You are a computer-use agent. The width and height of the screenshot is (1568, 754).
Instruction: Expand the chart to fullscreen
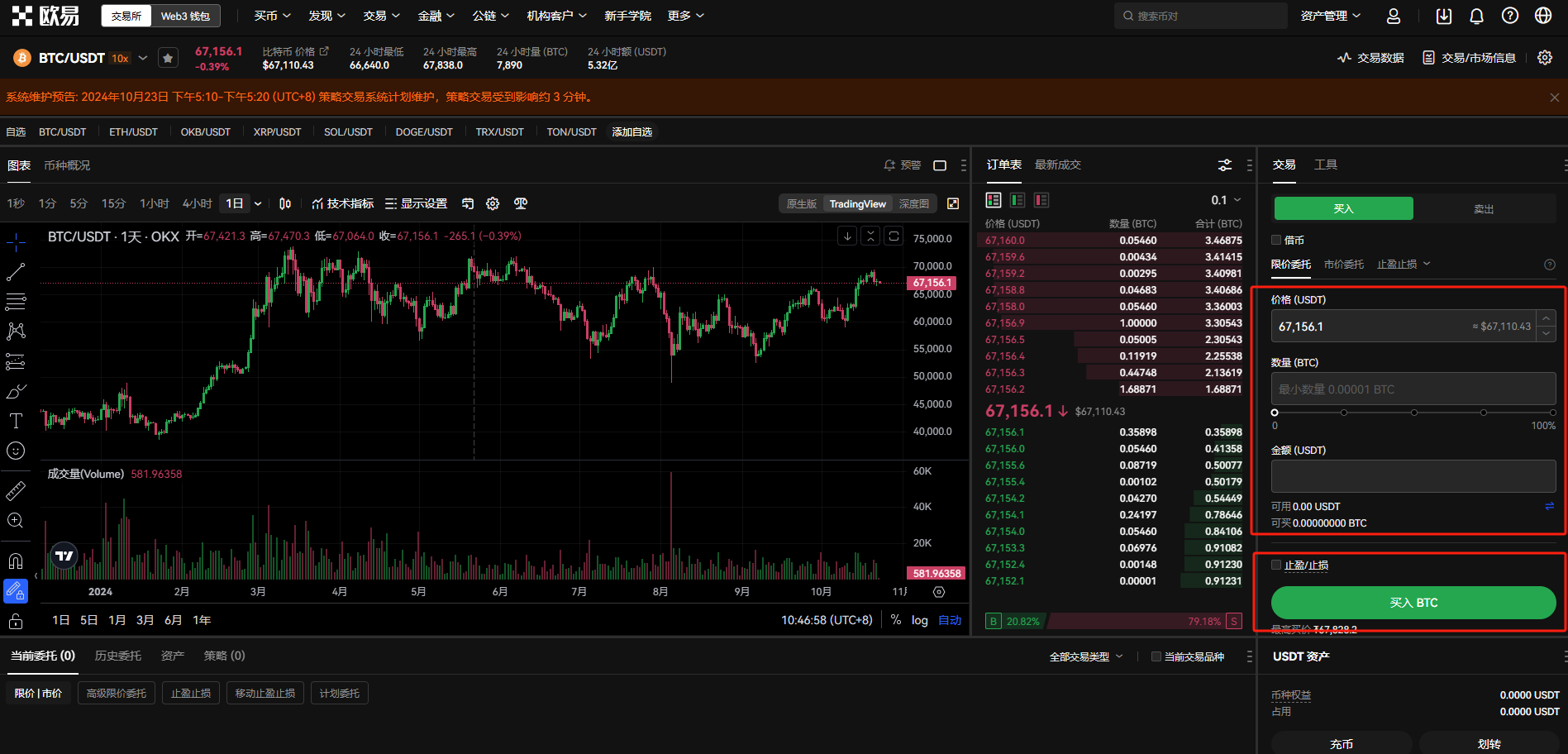point(953,203)
